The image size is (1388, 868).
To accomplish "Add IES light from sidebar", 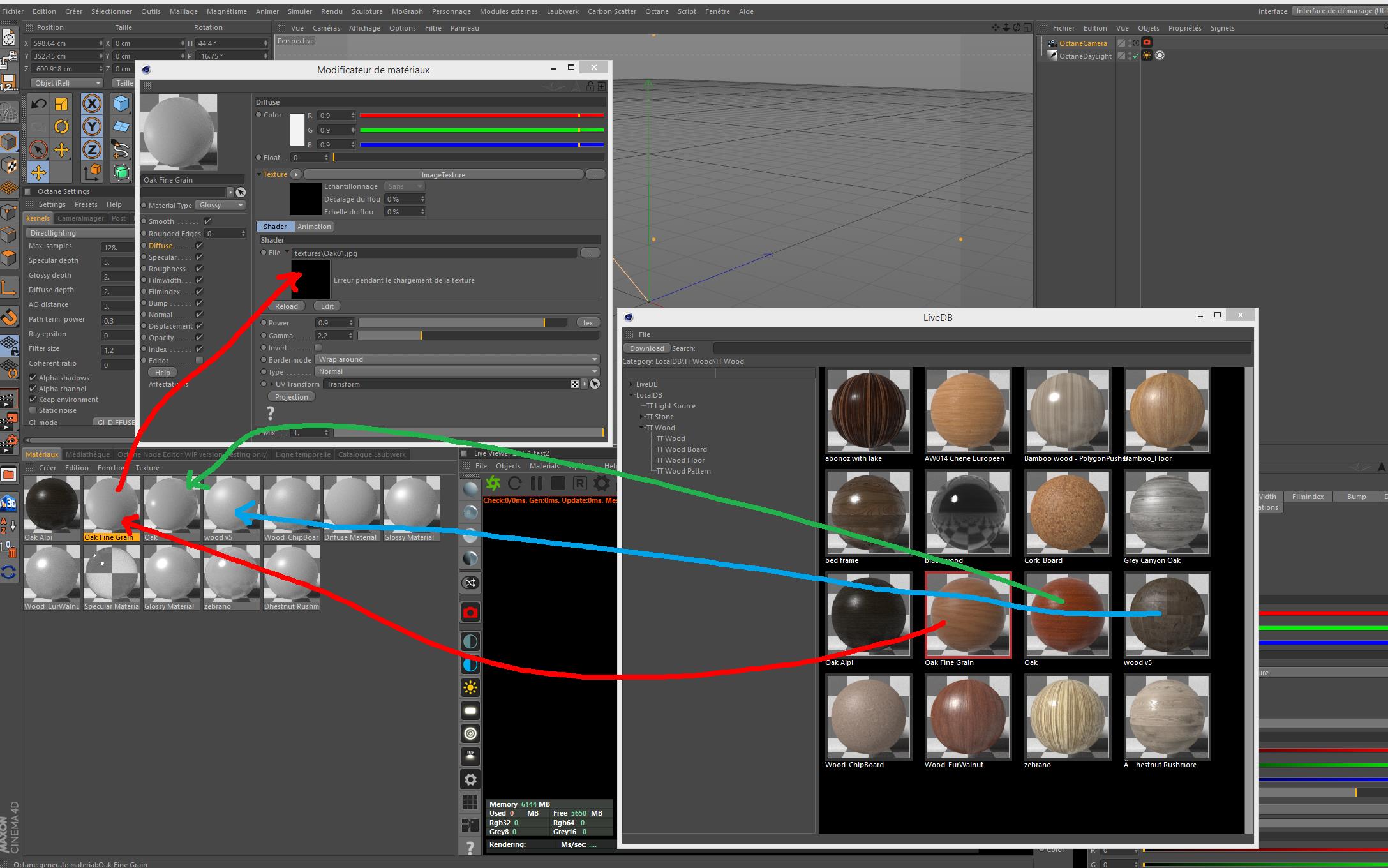I will pos(470,756).
